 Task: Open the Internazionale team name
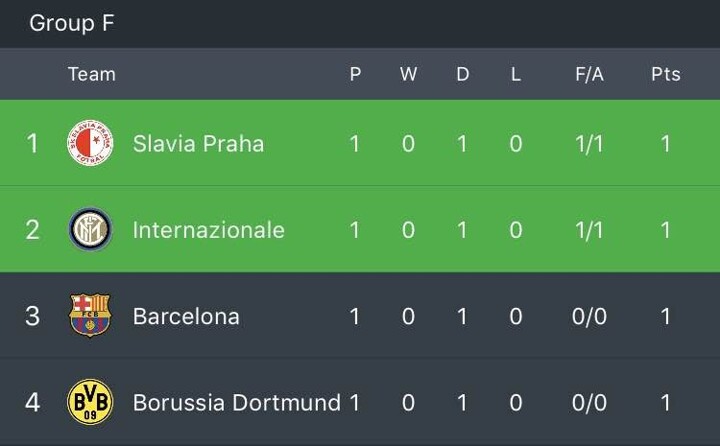point(208,230)
